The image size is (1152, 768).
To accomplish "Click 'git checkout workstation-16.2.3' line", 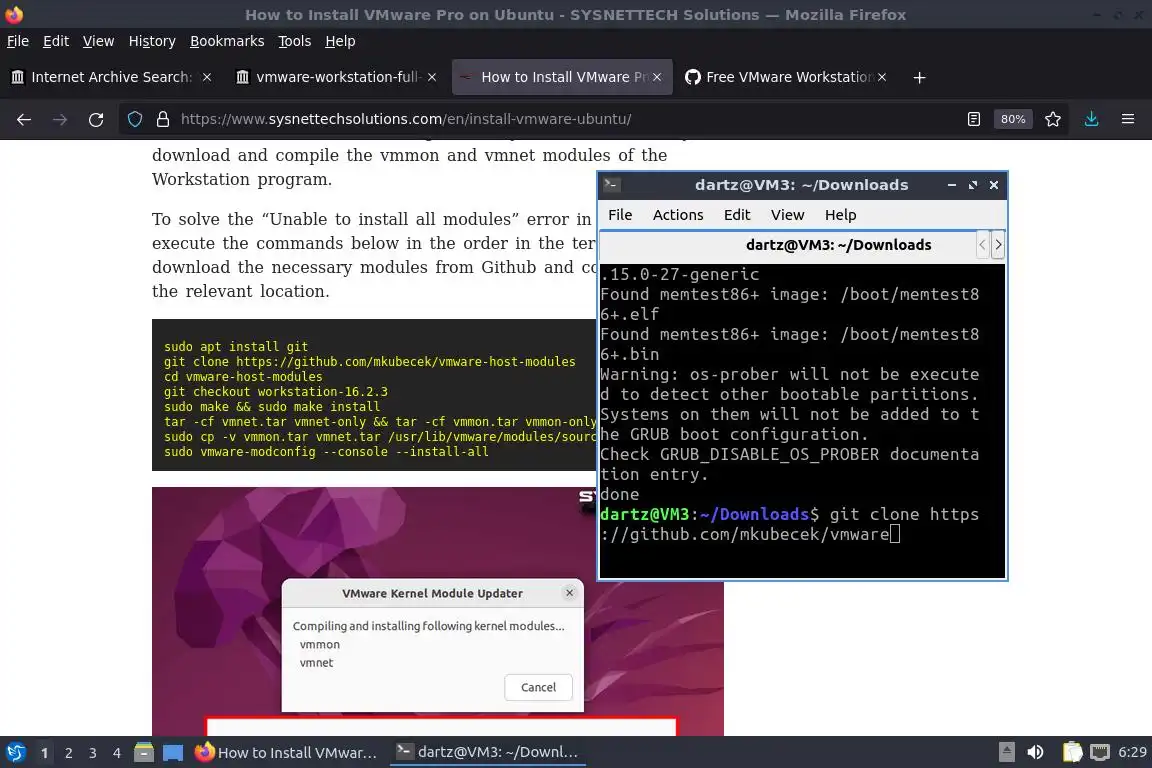I will tap(276, 392).
